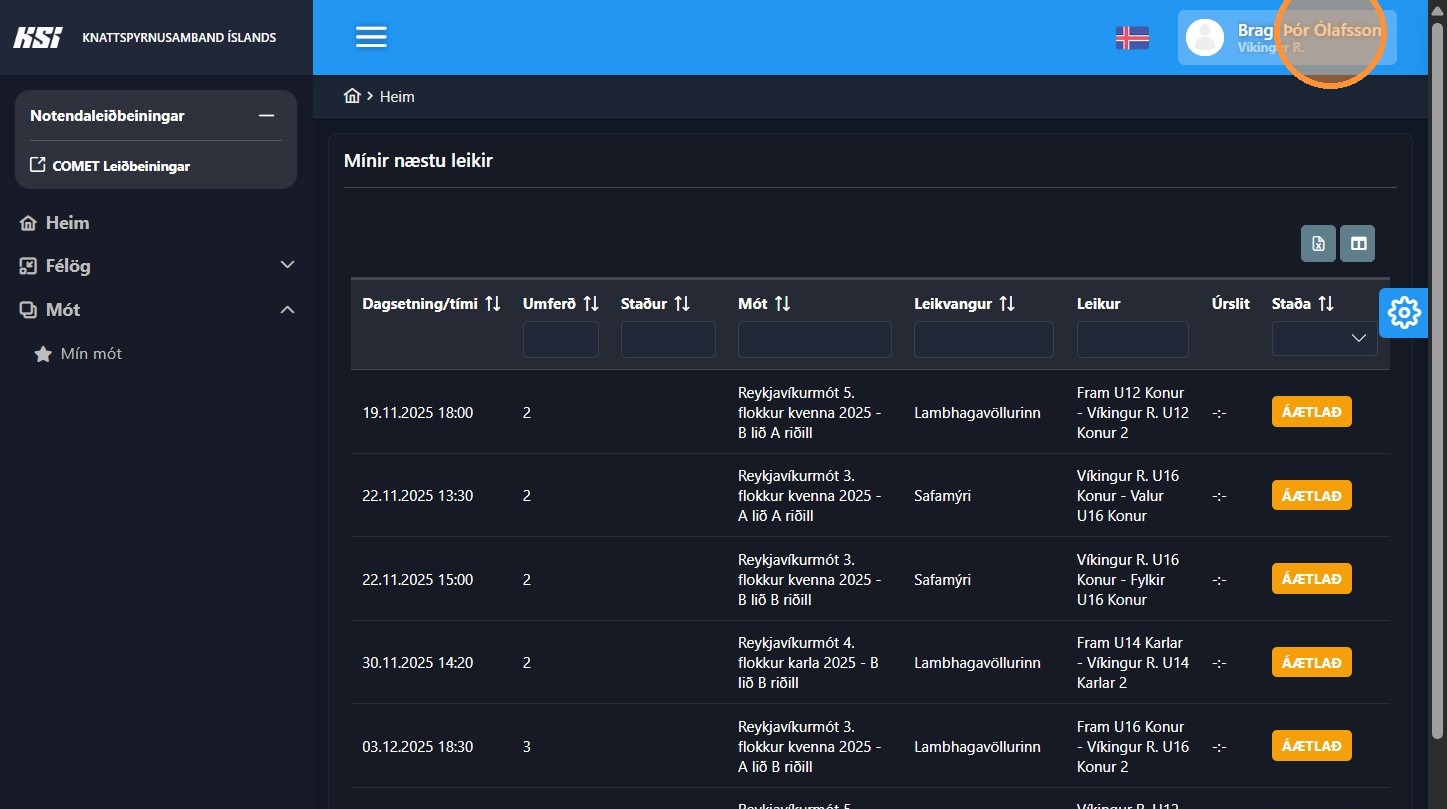Click Víkingur R. U16 Konur - Valur match
The image size is (1447, 809).
click(1128, 496)
